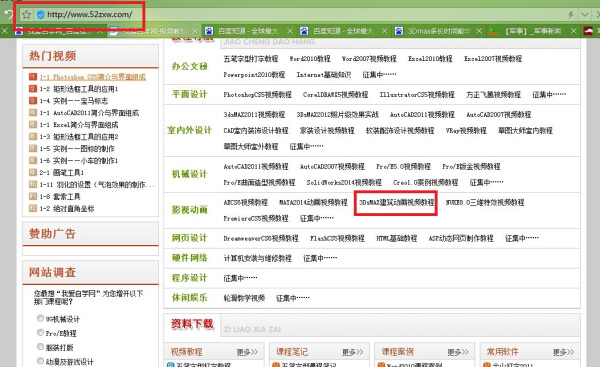Open the Word2007视频教程 link

(x=369, y=59)
